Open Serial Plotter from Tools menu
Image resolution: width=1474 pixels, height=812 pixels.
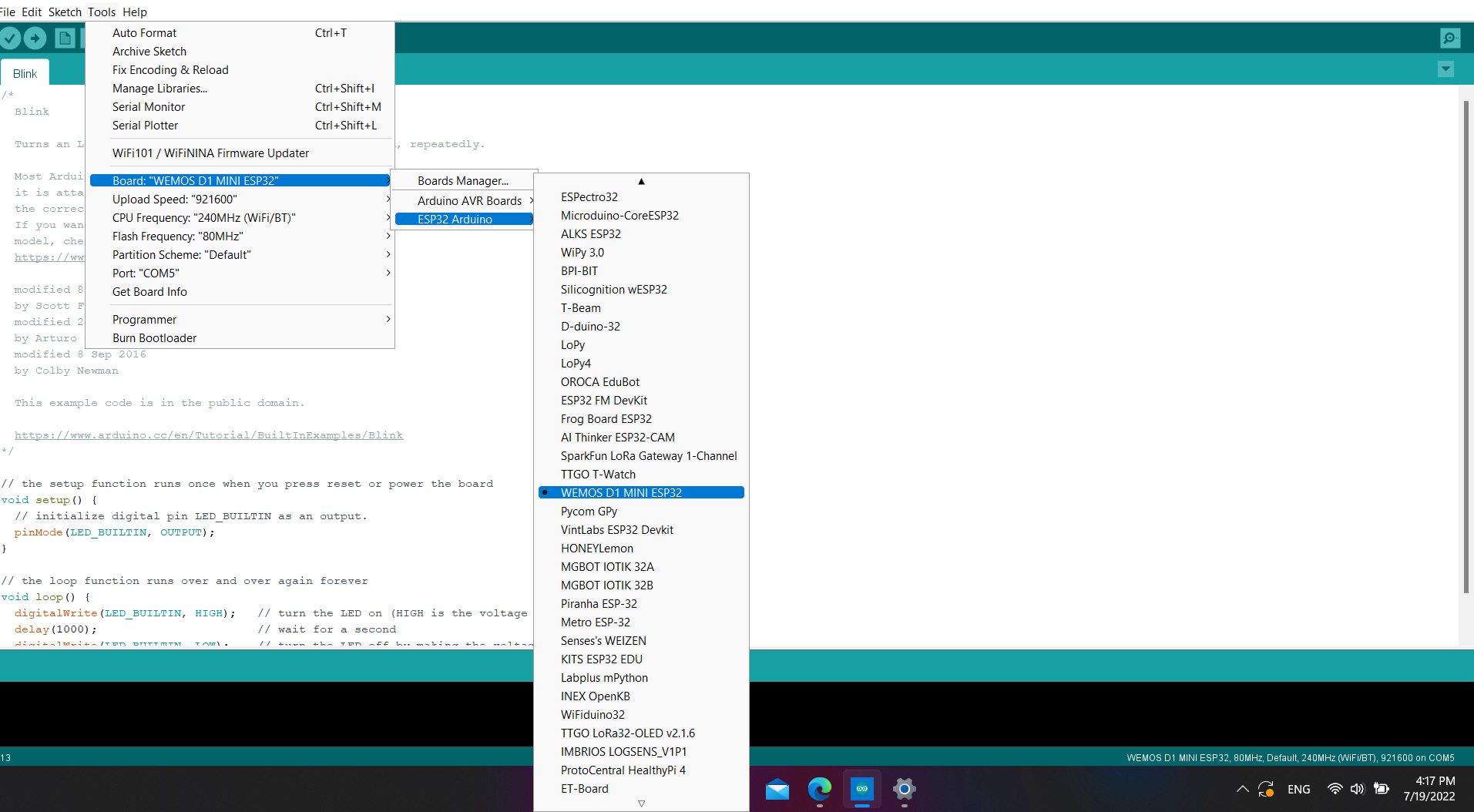tap(240, 126)
